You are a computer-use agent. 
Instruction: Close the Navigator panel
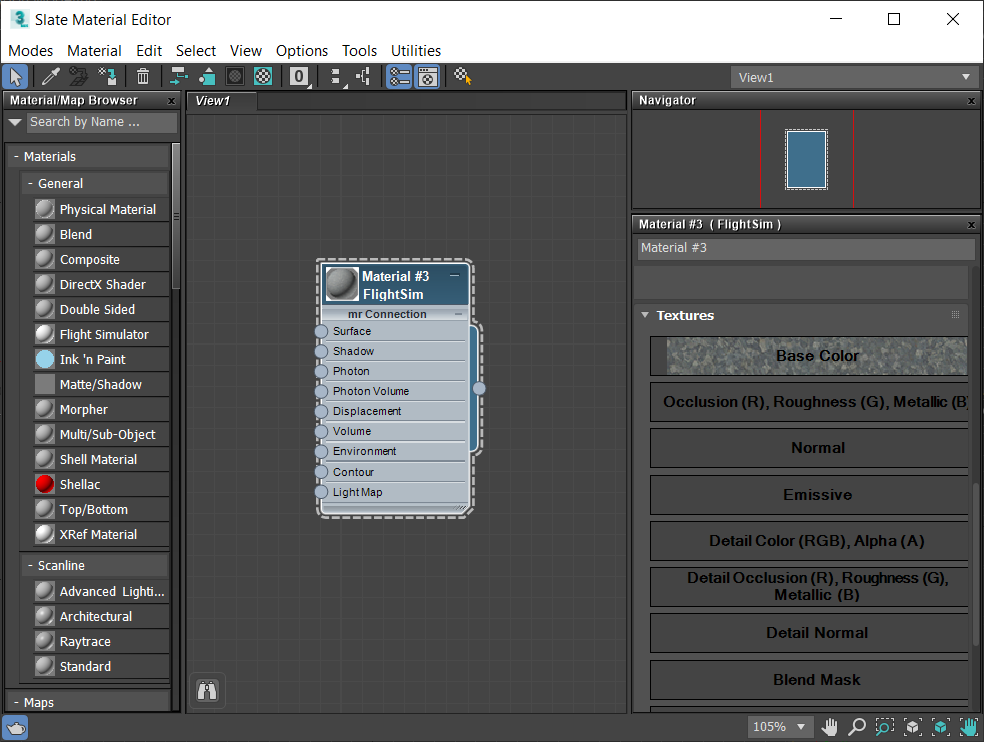[971, 101]
